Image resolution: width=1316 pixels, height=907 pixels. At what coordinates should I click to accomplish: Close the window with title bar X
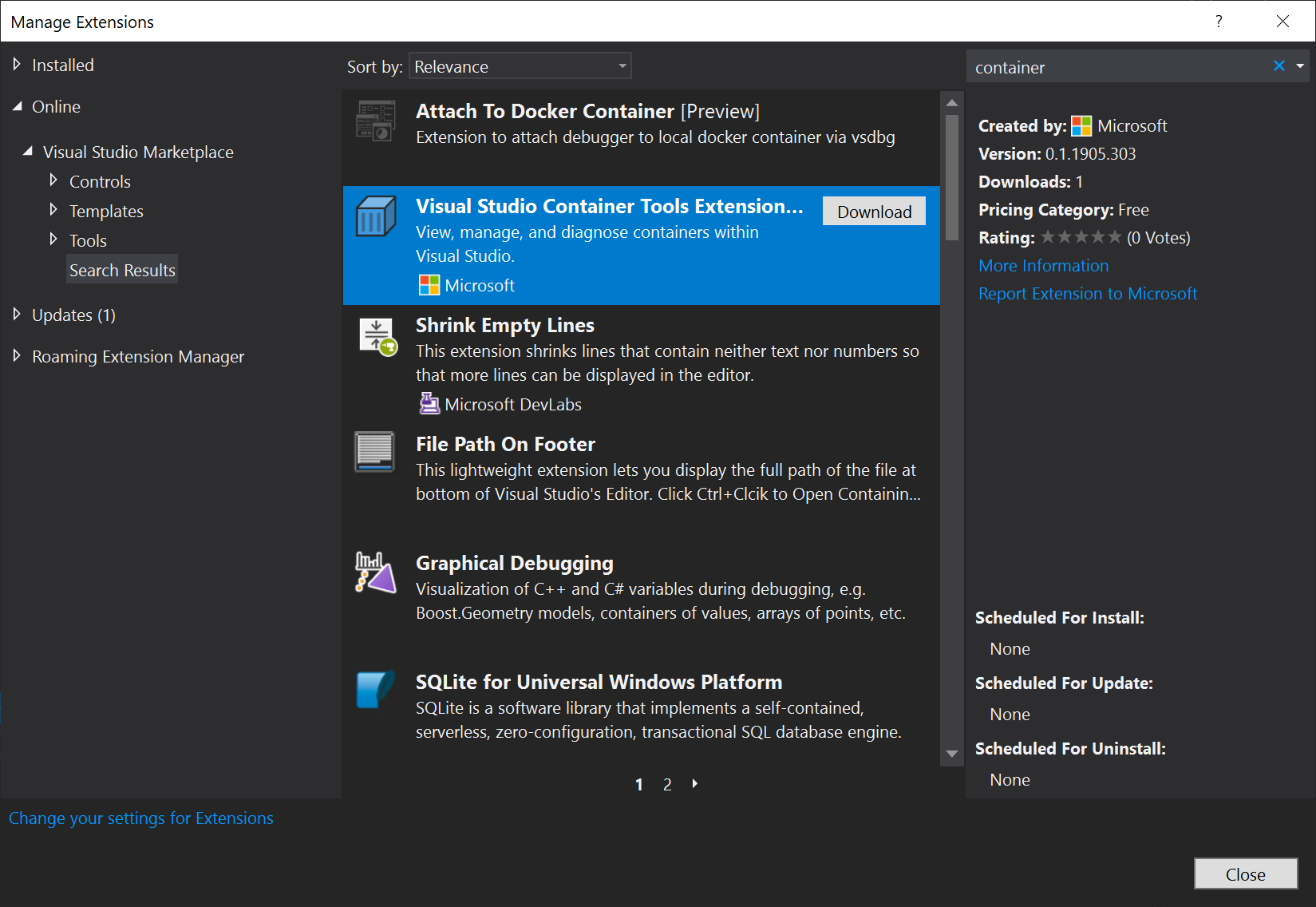click(x=1282, y=22)
